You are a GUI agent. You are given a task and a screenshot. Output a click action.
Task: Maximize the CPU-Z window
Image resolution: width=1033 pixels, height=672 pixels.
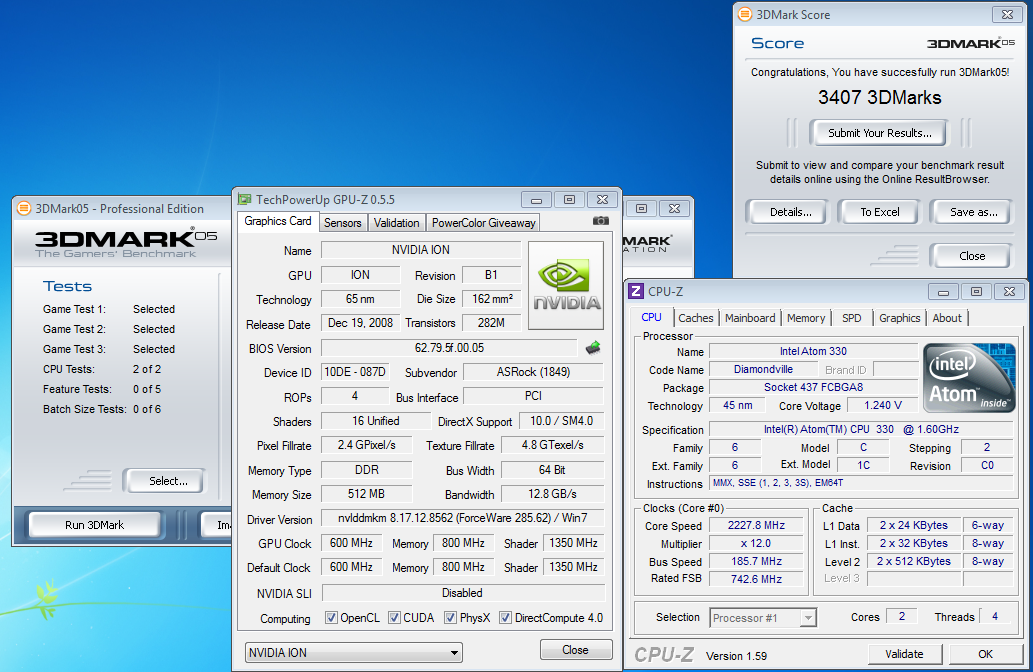tap(976, 291)
